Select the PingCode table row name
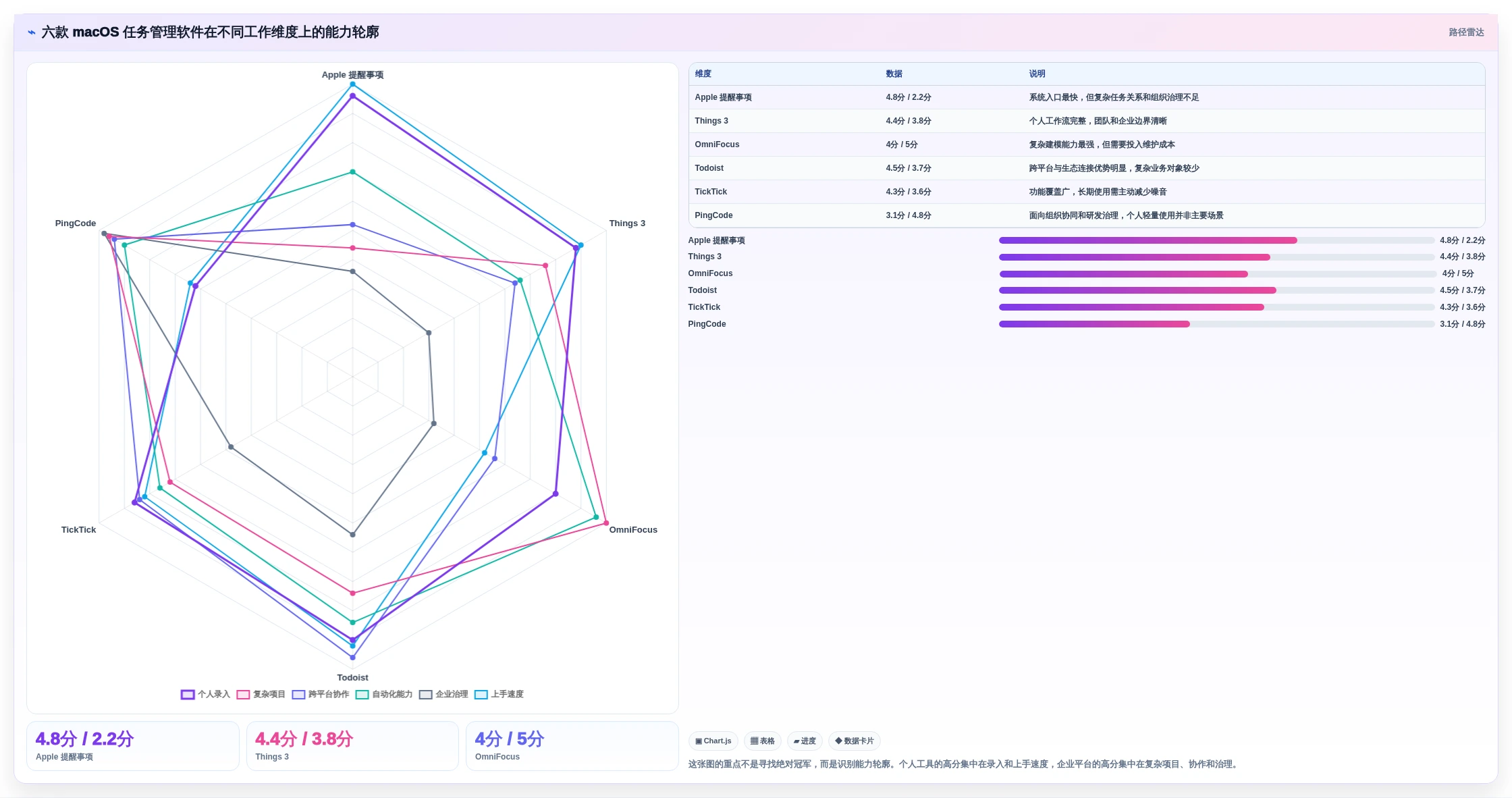 713,215
